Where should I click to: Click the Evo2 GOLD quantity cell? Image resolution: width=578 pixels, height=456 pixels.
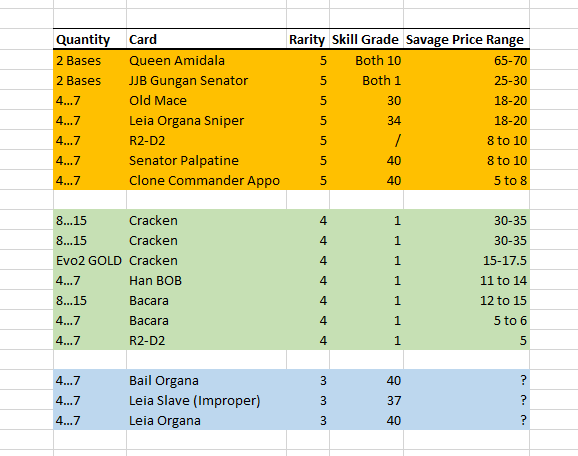click(x=90, y=260)
